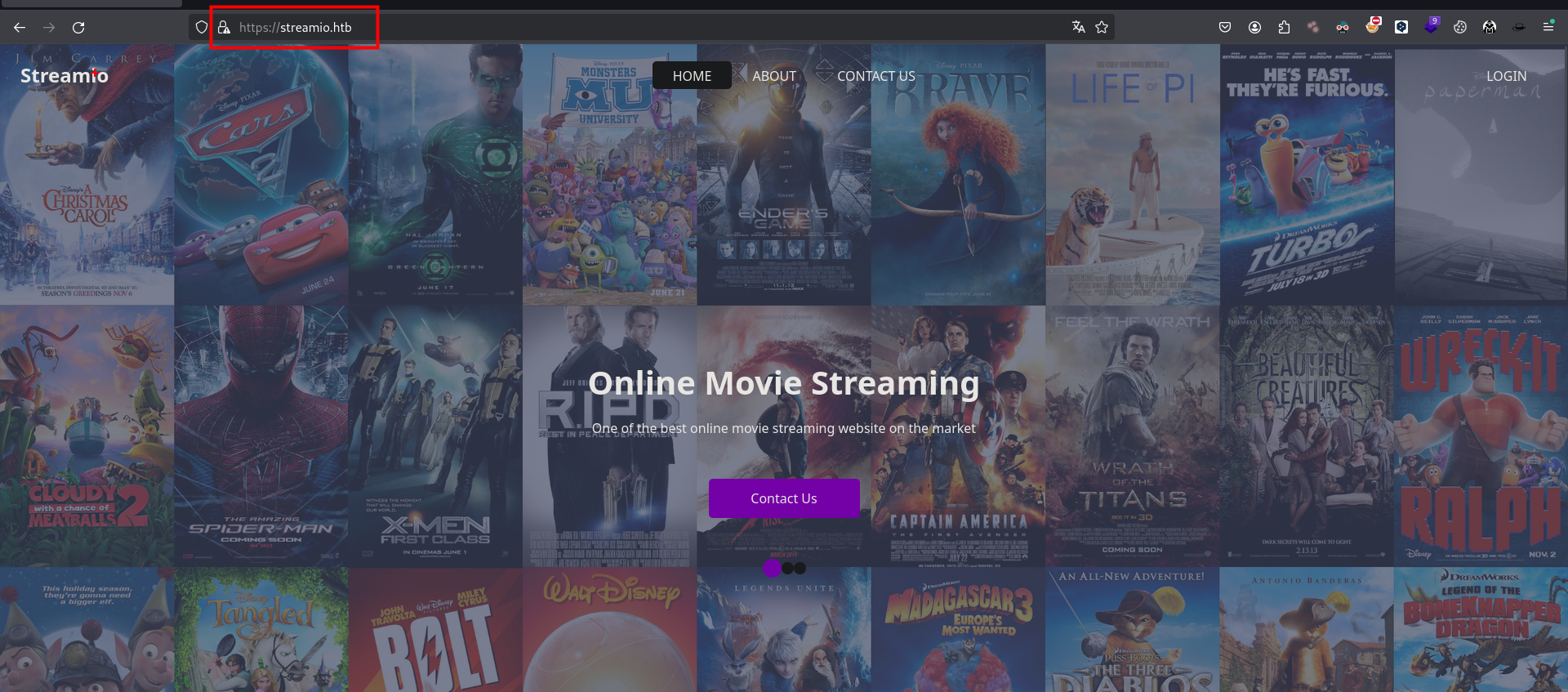Image resolution: width=1568 pixels, height=692 pixels.
Task: Click the browser back arrow
Action: coord(20,28)
